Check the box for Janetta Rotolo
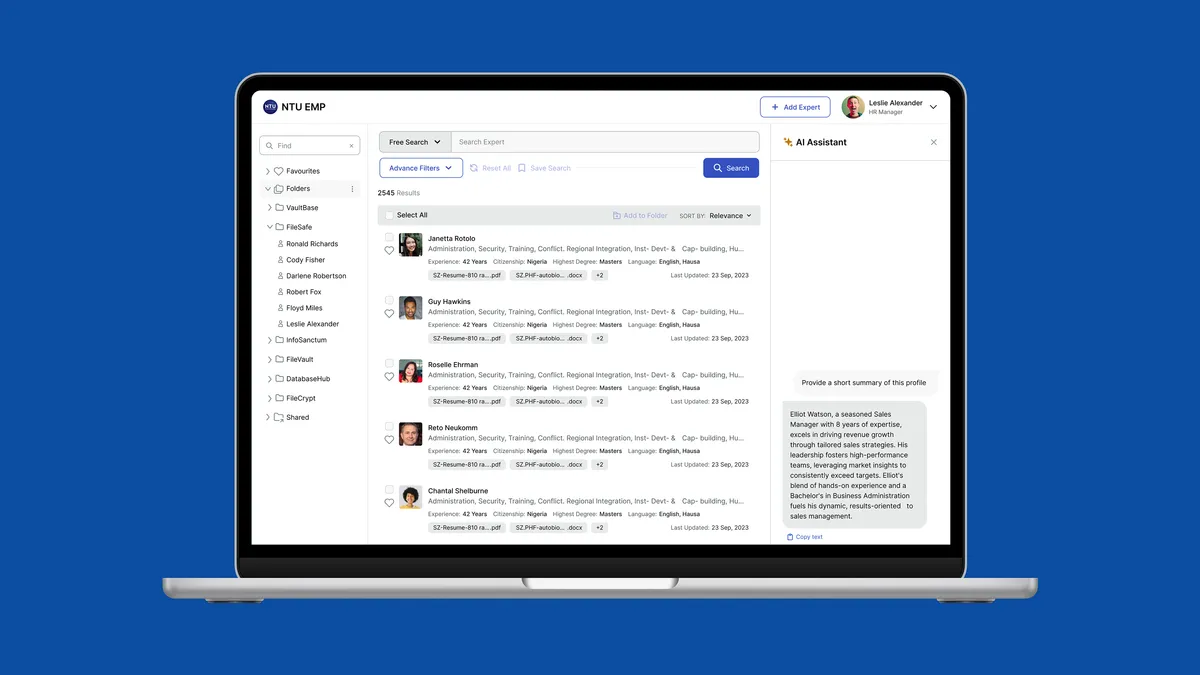This screenshot has height=675, width=1200. tap(389, 238)
